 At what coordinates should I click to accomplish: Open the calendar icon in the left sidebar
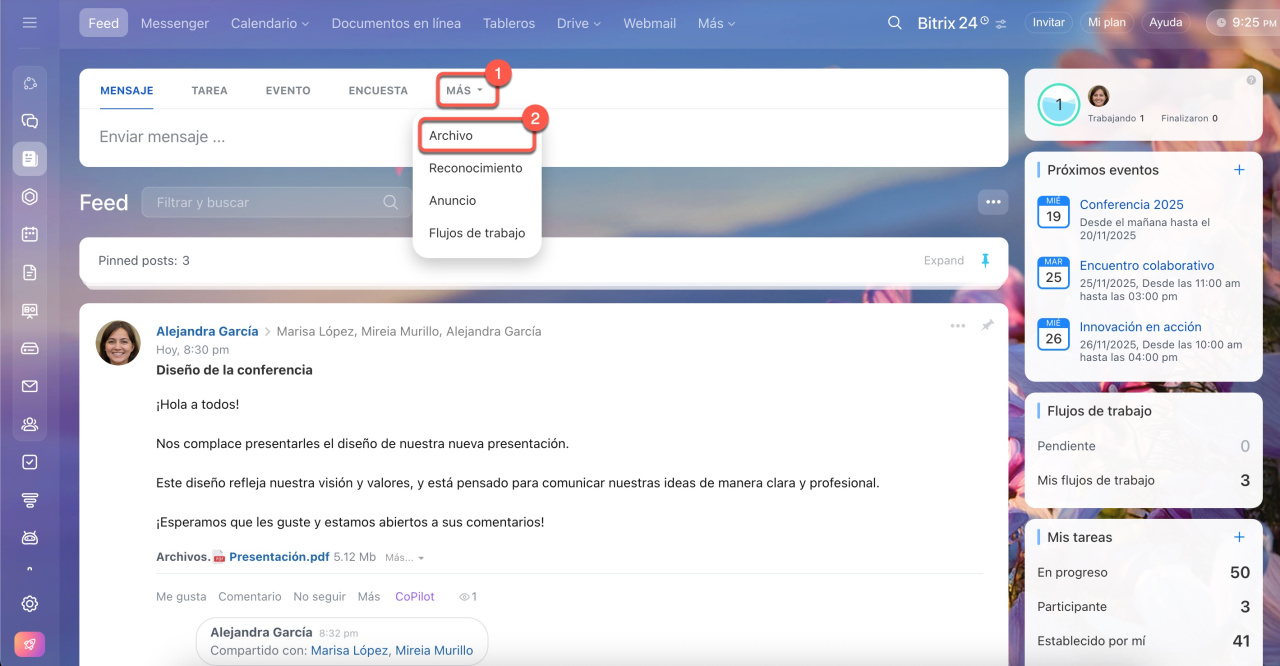30,234
